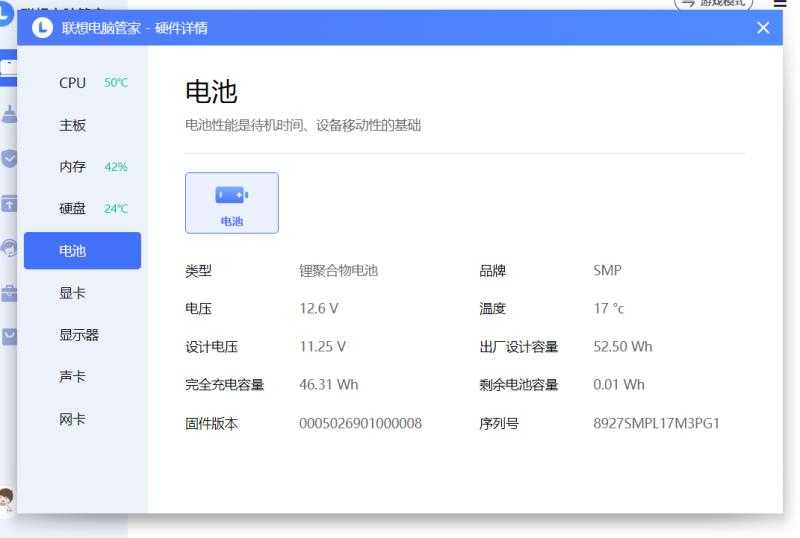Click the memory usage 42% value
This screenshot has width=800, height=538.
click(x=116, y=167)
